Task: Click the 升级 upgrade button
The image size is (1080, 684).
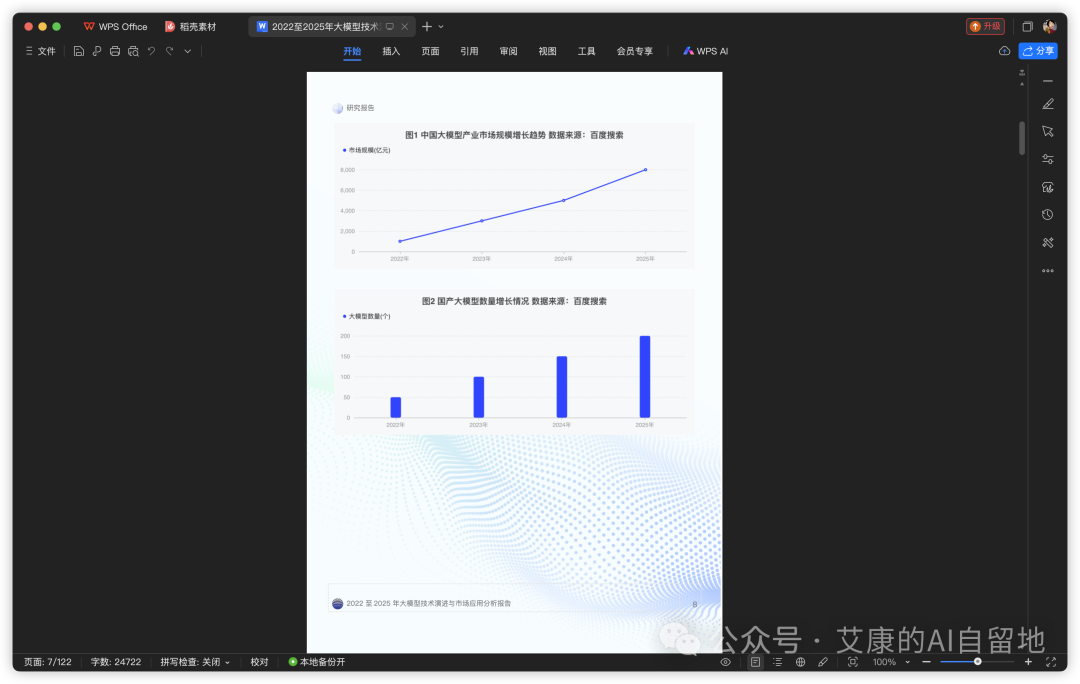Action: tap(985, 26)
